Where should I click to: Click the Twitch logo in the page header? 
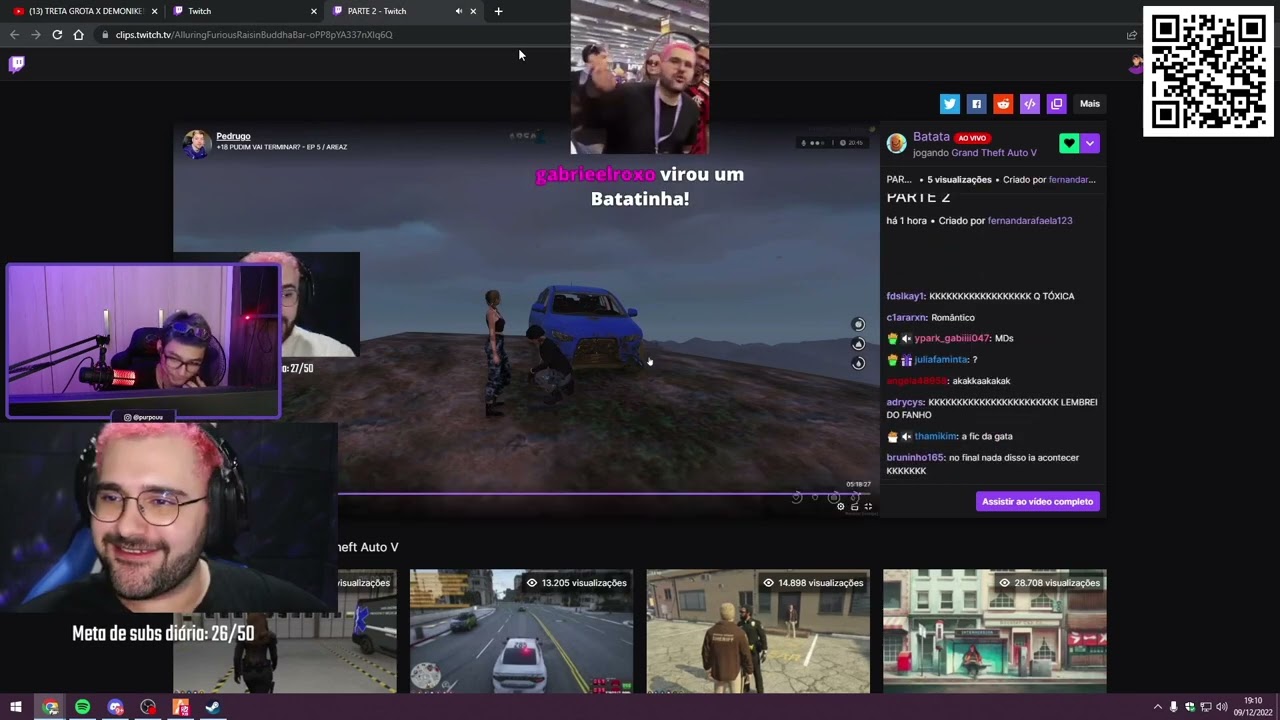(16, 64)
